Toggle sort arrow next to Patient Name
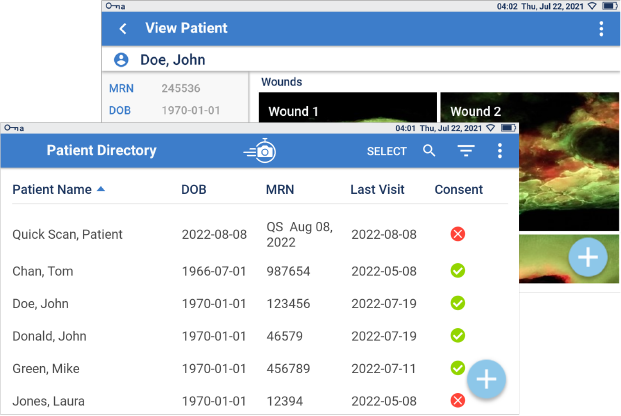The width and height of the screenshot is (621, 416). 101,189
